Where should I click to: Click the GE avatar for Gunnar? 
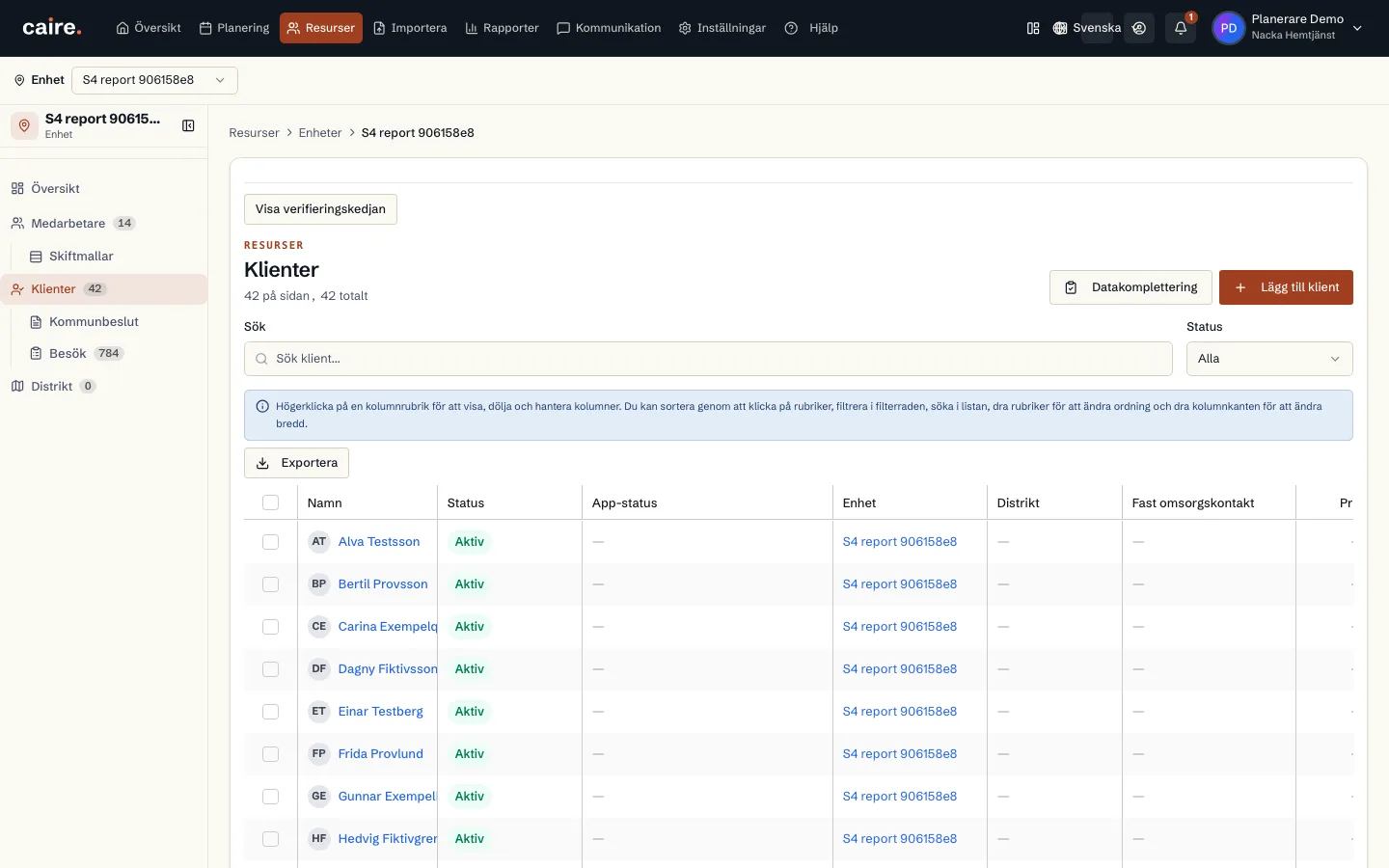point(319,797)
